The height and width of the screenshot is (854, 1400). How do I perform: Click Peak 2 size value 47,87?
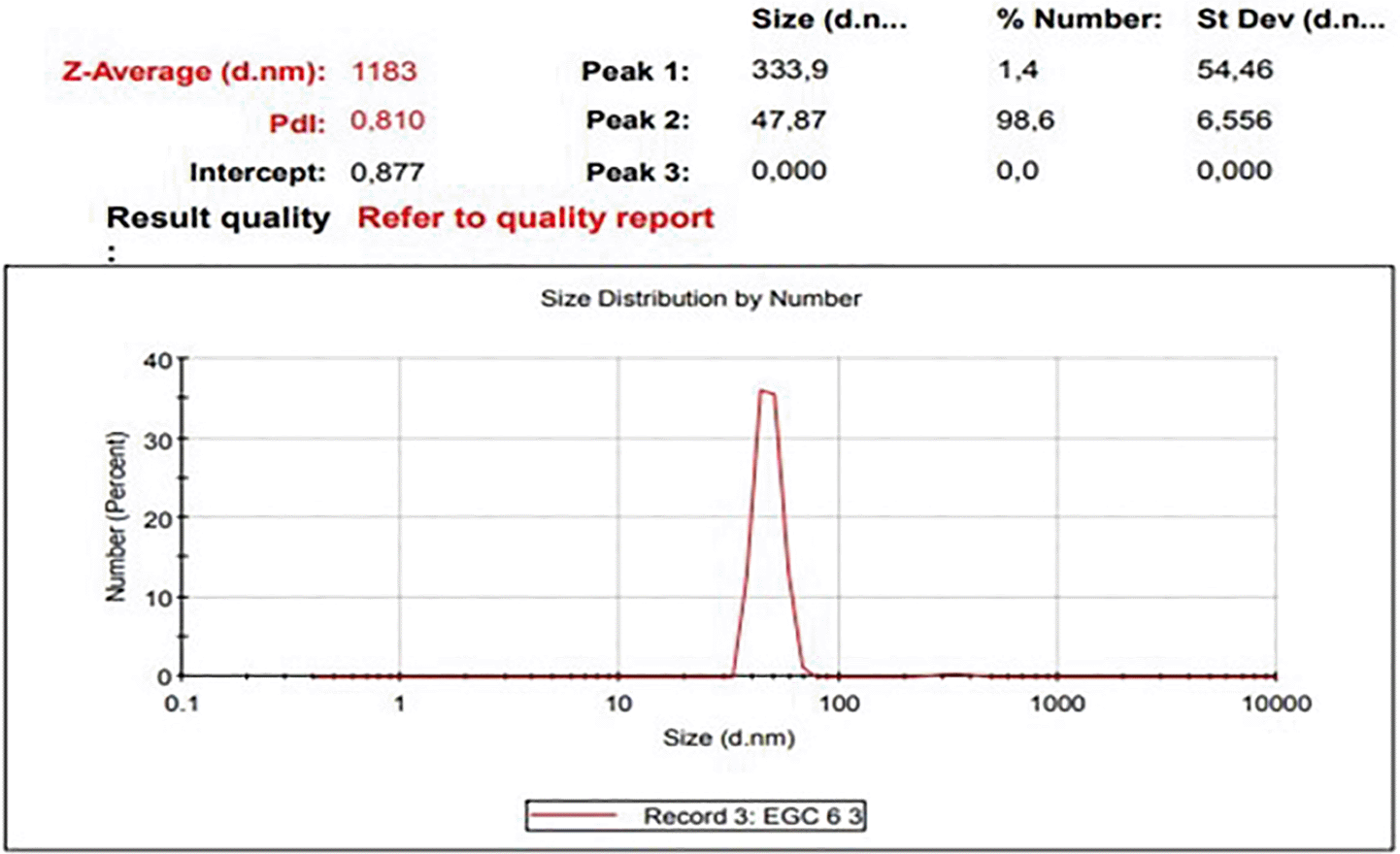[788, 120]
